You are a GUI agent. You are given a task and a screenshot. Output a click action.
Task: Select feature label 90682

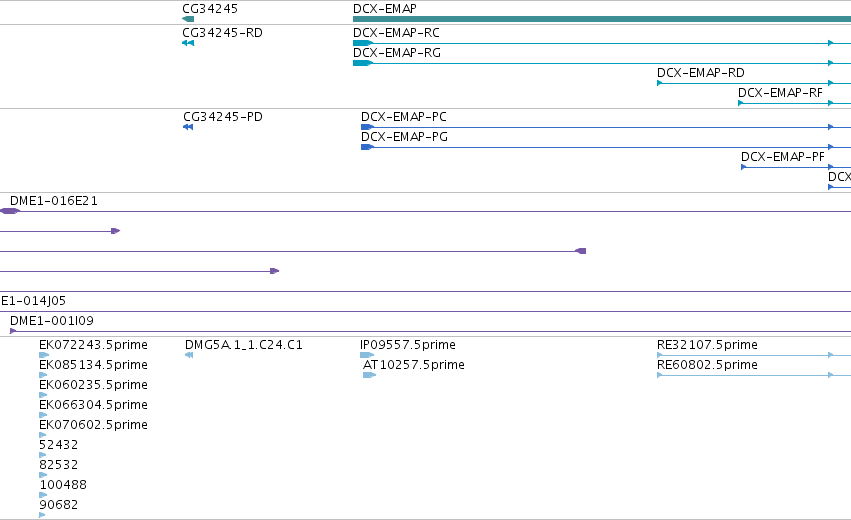[x=59, y=505]
